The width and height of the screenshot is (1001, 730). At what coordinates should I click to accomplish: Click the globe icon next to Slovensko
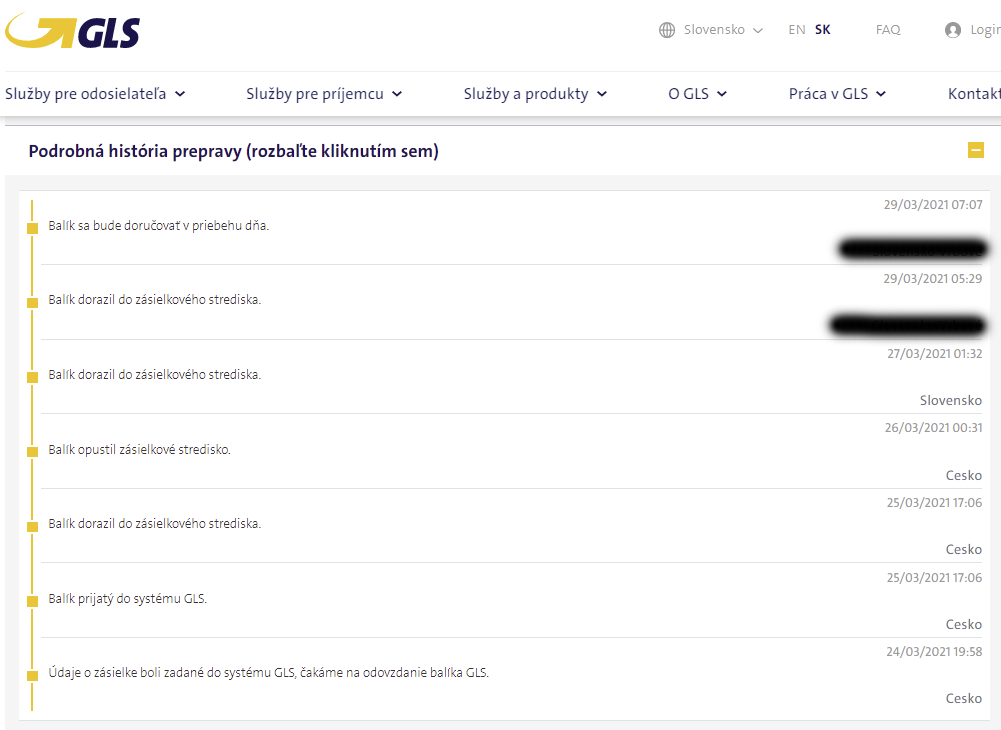667,30
